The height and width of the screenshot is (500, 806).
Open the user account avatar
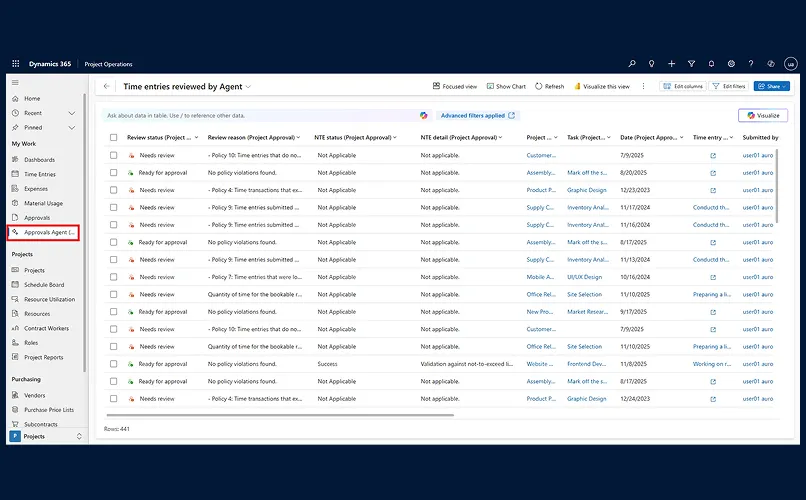coord(789,64)
